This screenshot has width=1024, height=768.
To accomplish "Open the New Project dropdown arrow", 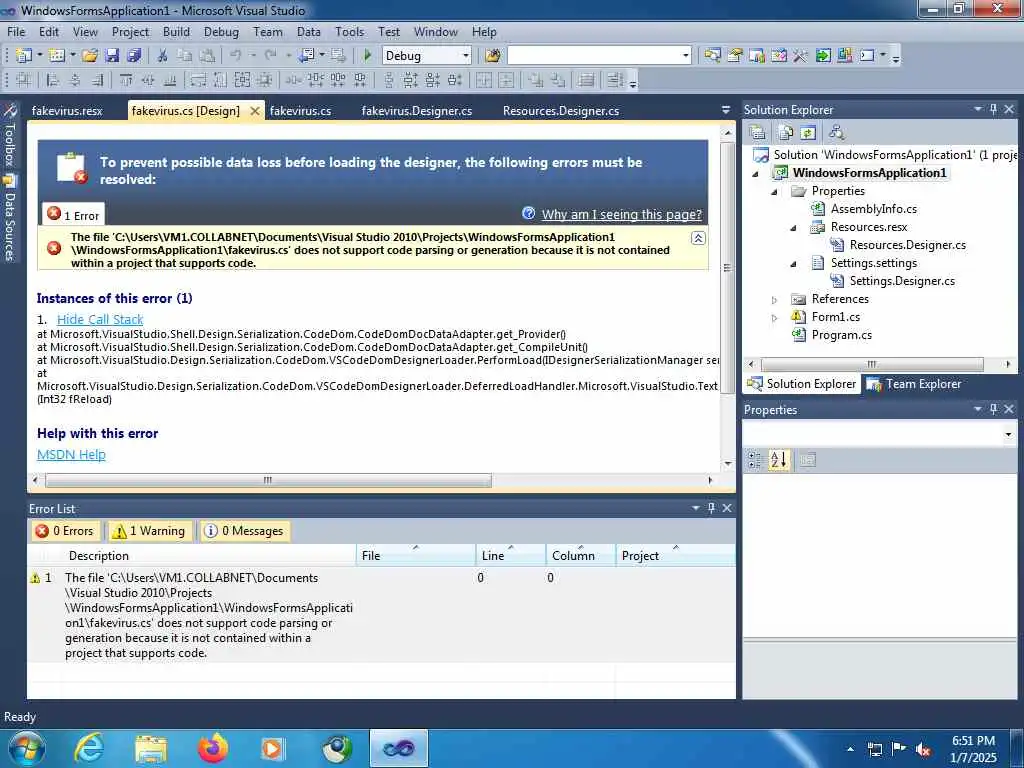I will point(40,56).
